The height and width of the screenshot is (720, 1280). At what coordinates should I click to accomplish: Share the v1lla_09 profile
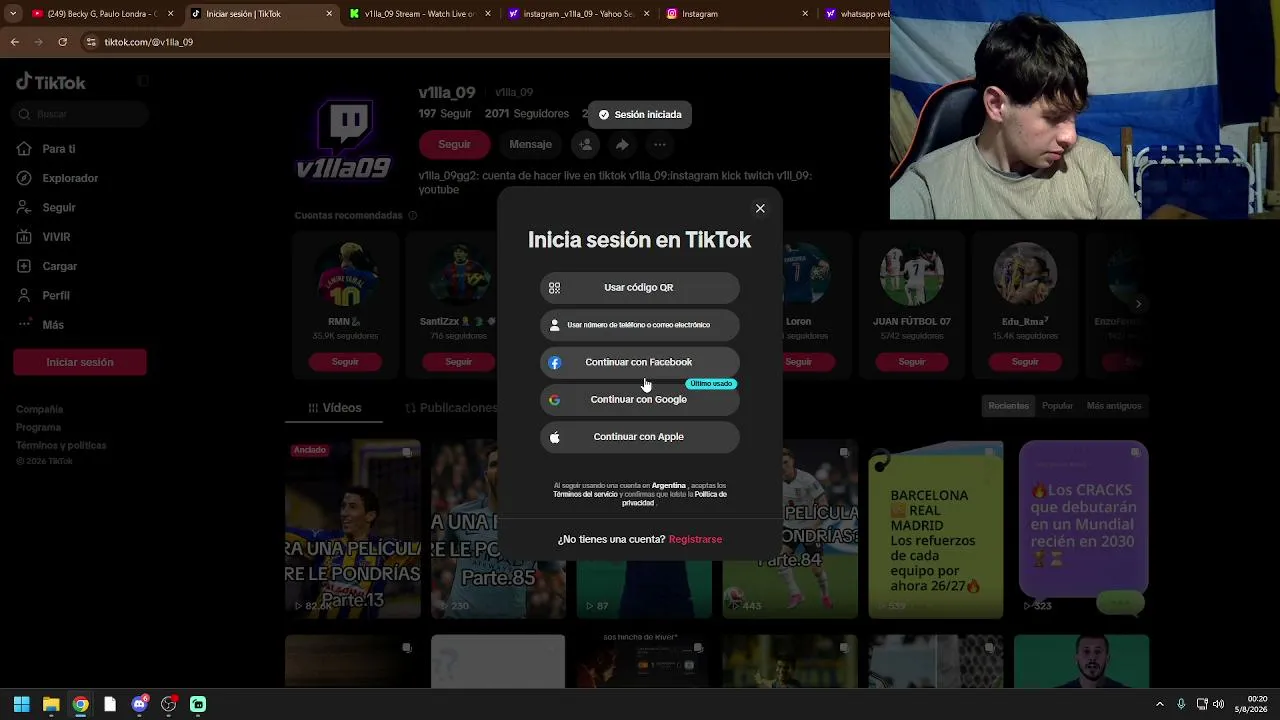coord(622,145)
